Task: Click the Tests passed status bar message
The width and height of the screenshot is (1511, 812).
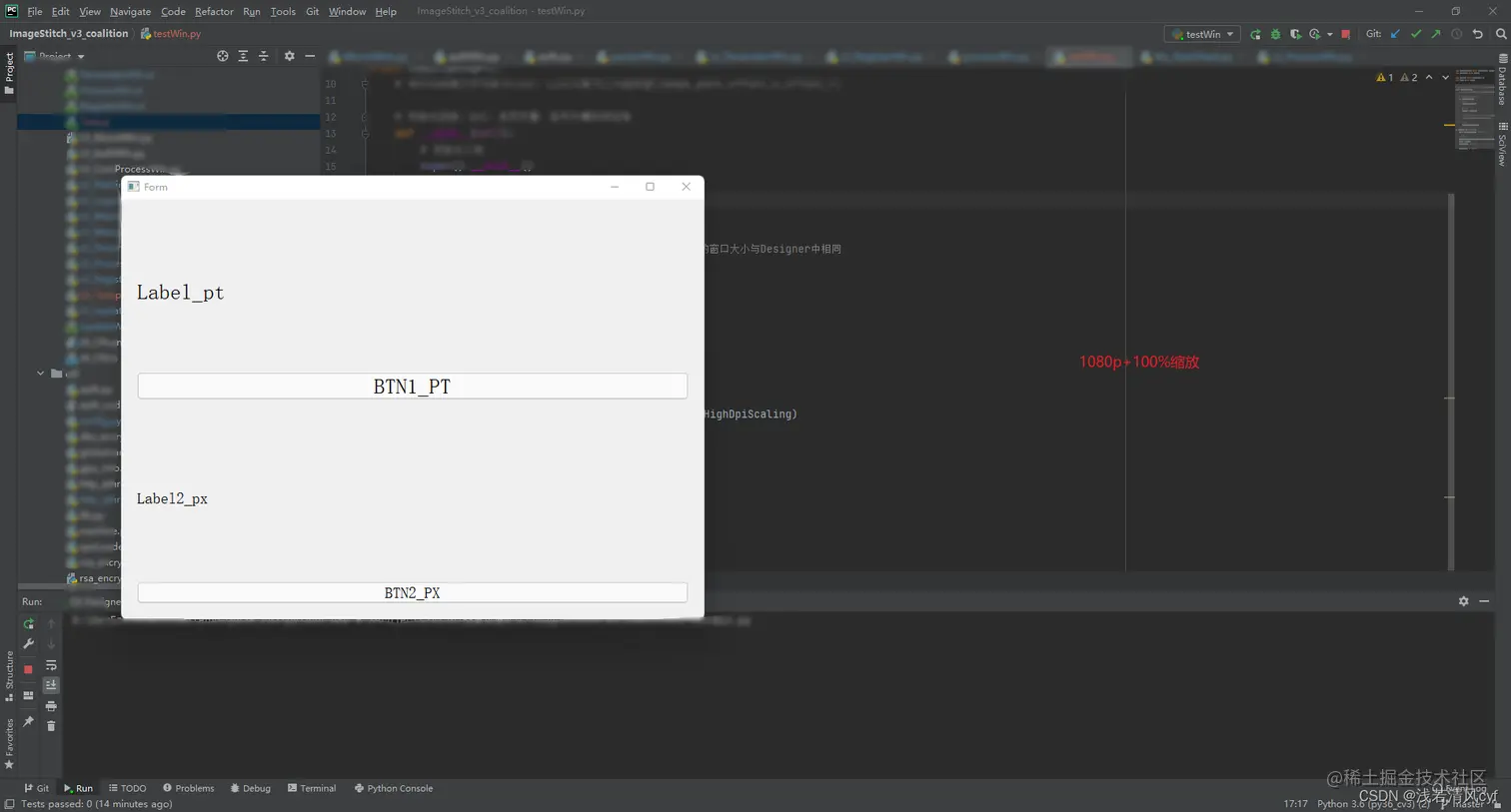Action: (x=96, y=804)
